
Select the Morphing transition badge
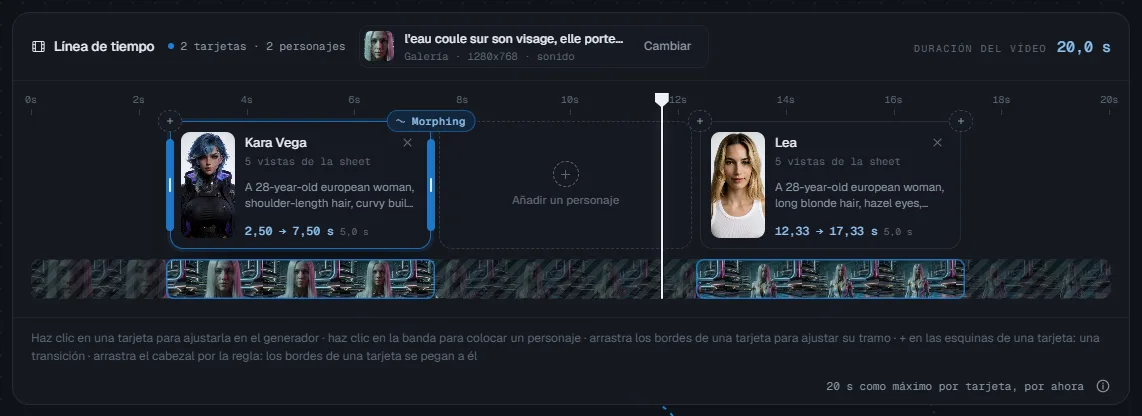(430, 122)
